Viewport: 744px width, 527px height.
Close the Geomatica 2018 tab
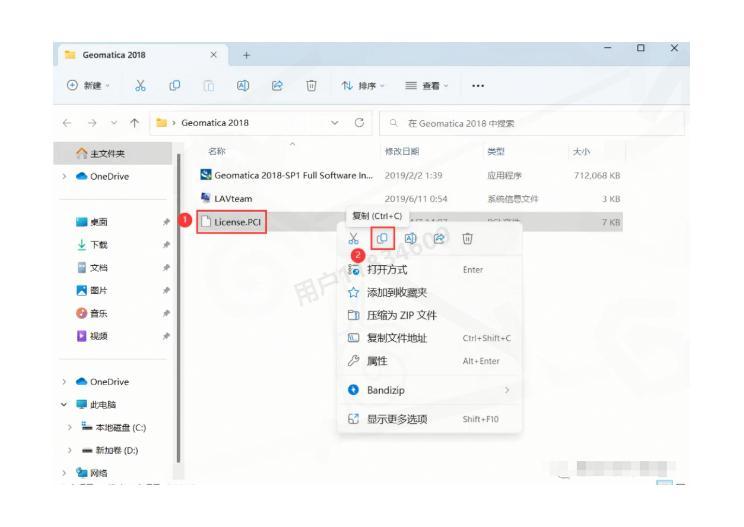click(214, 55)
